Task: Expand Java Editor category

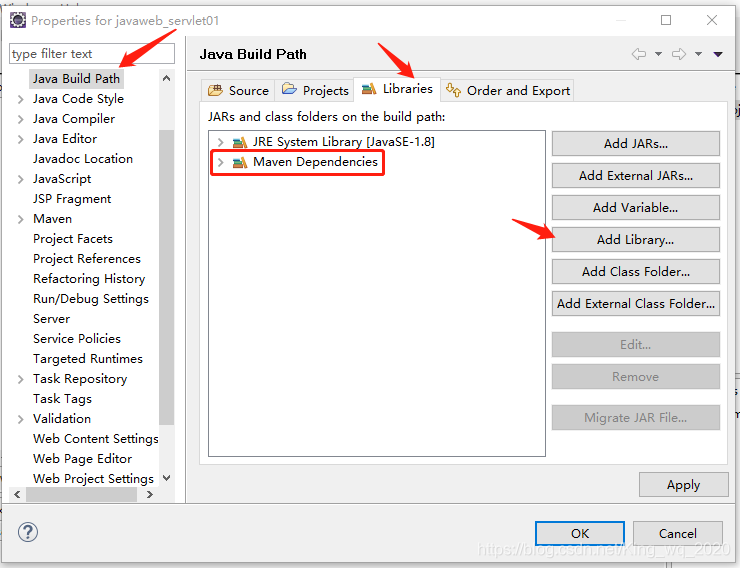Action: 20,139
